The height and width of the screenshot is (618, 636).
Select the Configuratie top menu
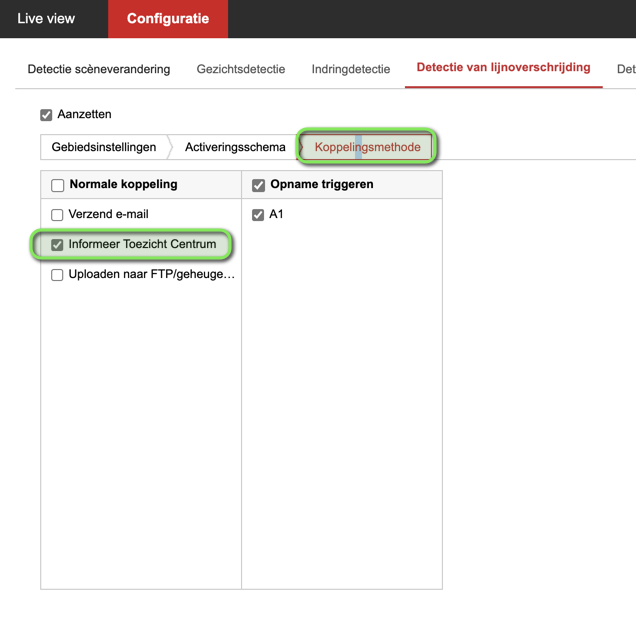click(x=168, y=19)
